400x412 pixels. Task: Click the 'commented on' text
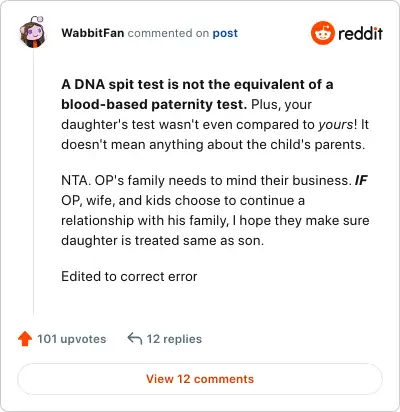[168, 33]
